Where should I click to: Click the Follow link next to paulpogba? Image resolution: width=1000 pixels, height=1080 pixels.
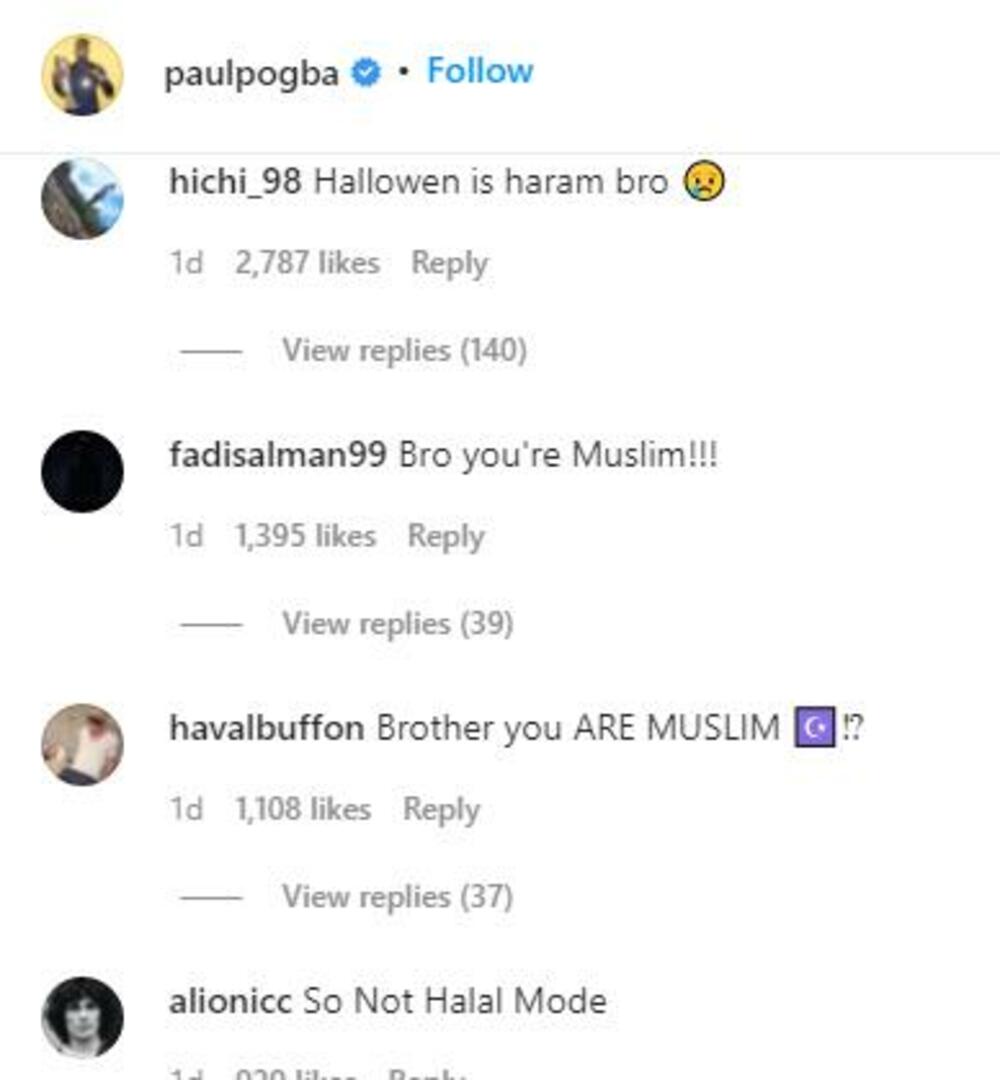[479, 70]
